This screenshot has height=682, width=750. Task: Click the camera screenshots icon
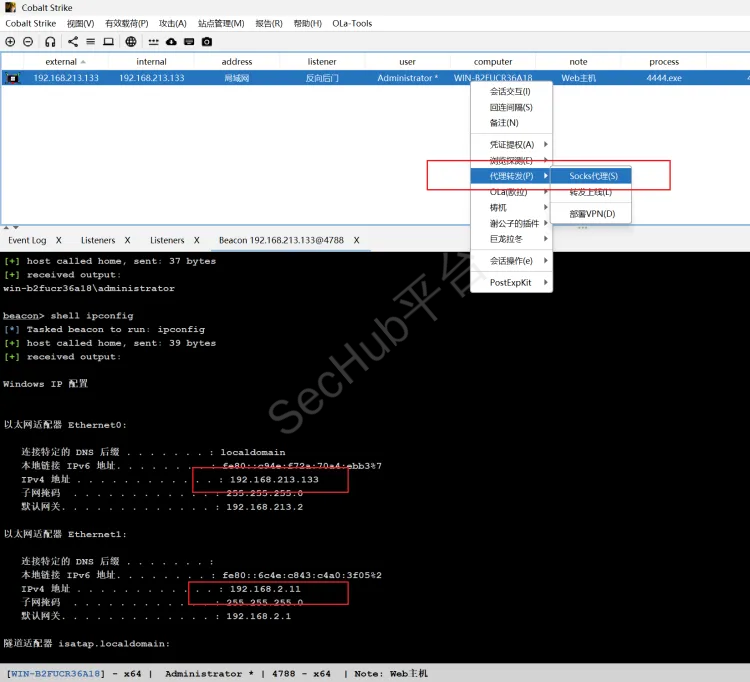click(x=207, y=42)
